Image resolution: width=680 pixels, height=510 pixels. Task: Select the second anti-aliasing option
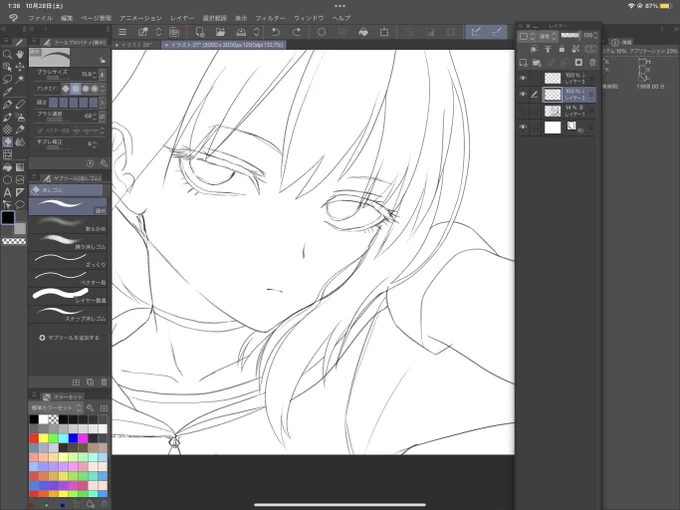click(75, 88)
